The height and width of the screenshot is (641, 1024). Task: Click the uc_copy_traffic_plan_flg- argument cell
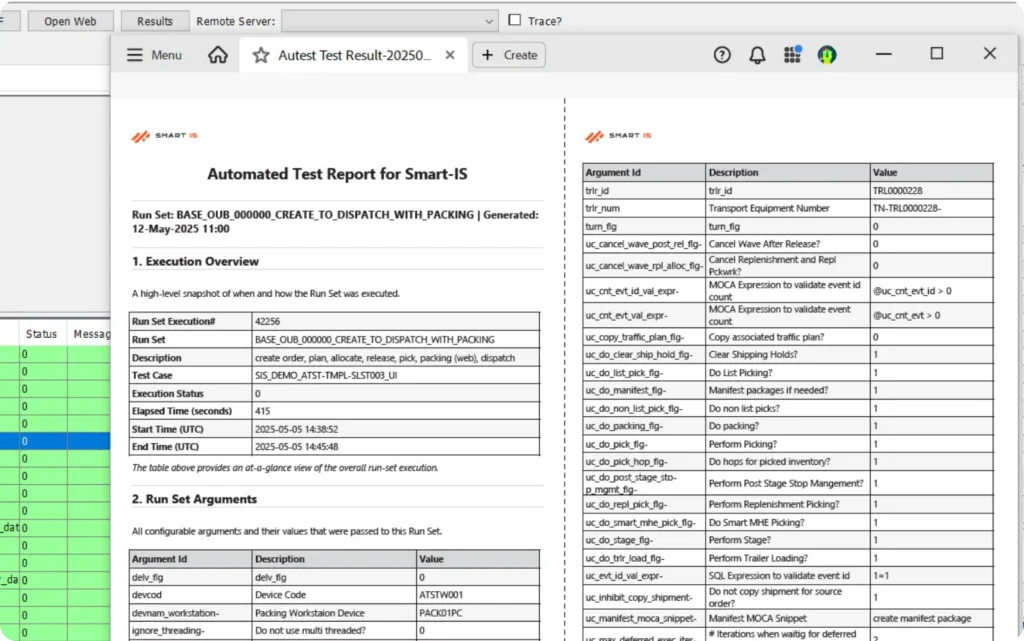click(644, 337)
